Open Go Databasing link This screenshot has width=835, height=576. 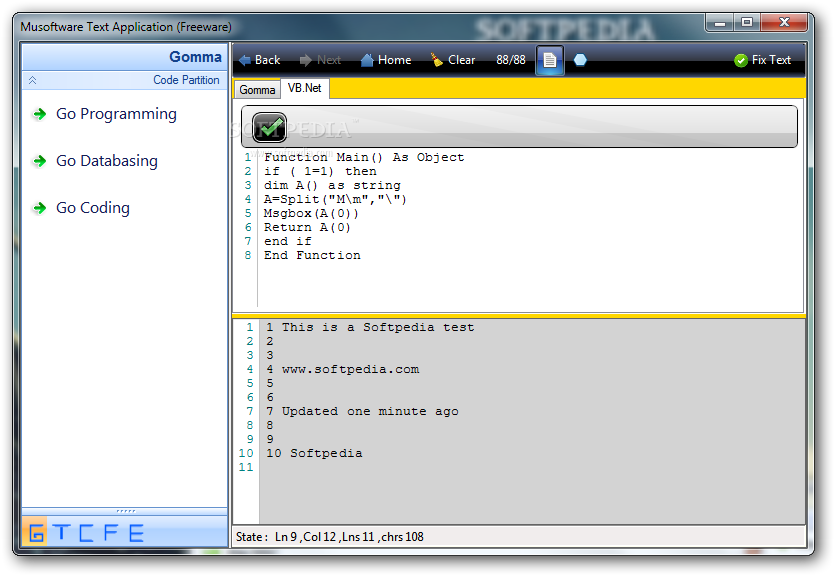107,161
